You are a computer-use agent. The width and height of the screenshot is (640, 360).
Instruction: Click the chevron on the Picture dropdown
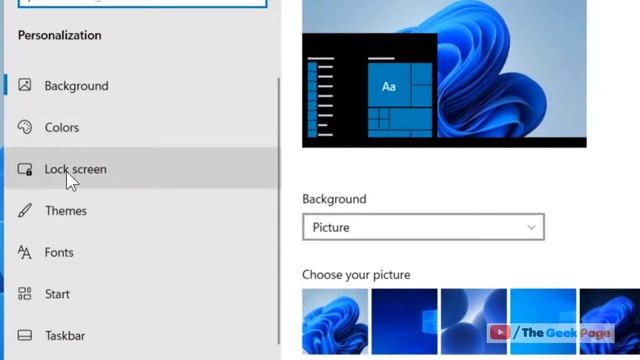531,227
